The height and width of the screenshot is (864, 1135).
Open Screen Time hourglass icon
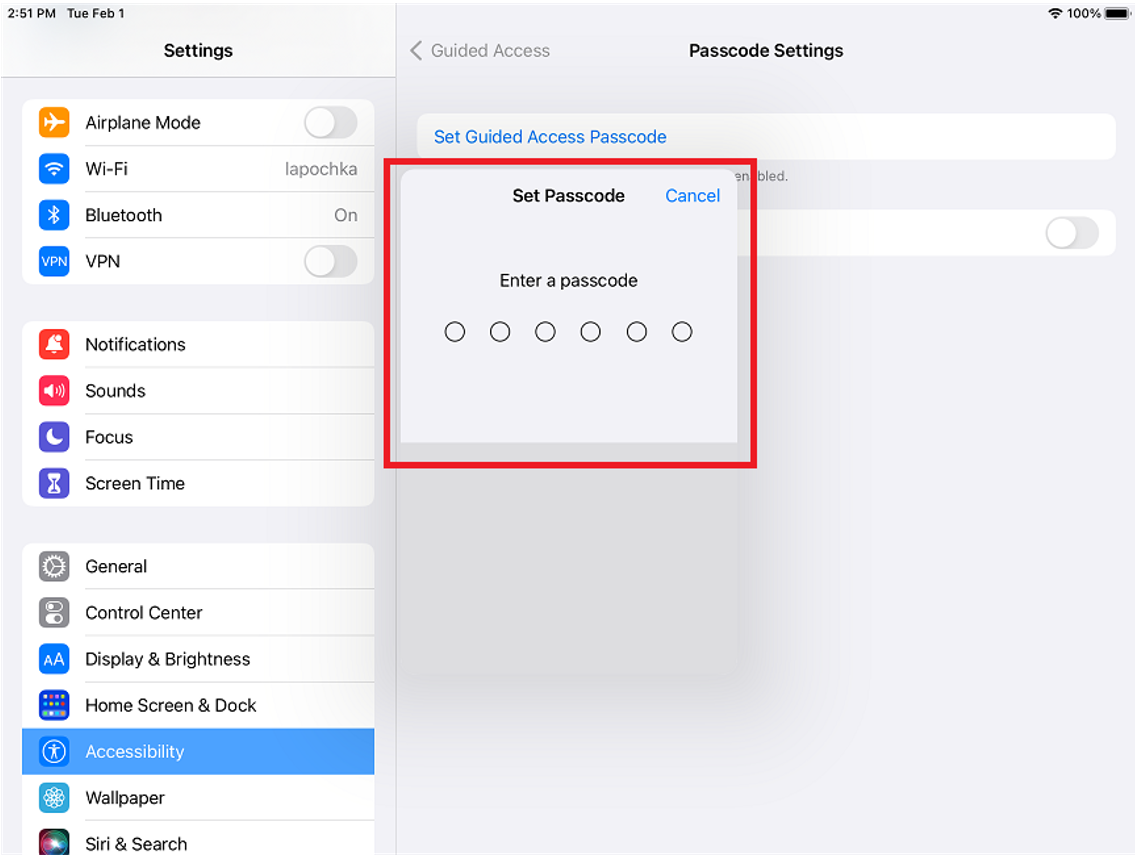54,483
